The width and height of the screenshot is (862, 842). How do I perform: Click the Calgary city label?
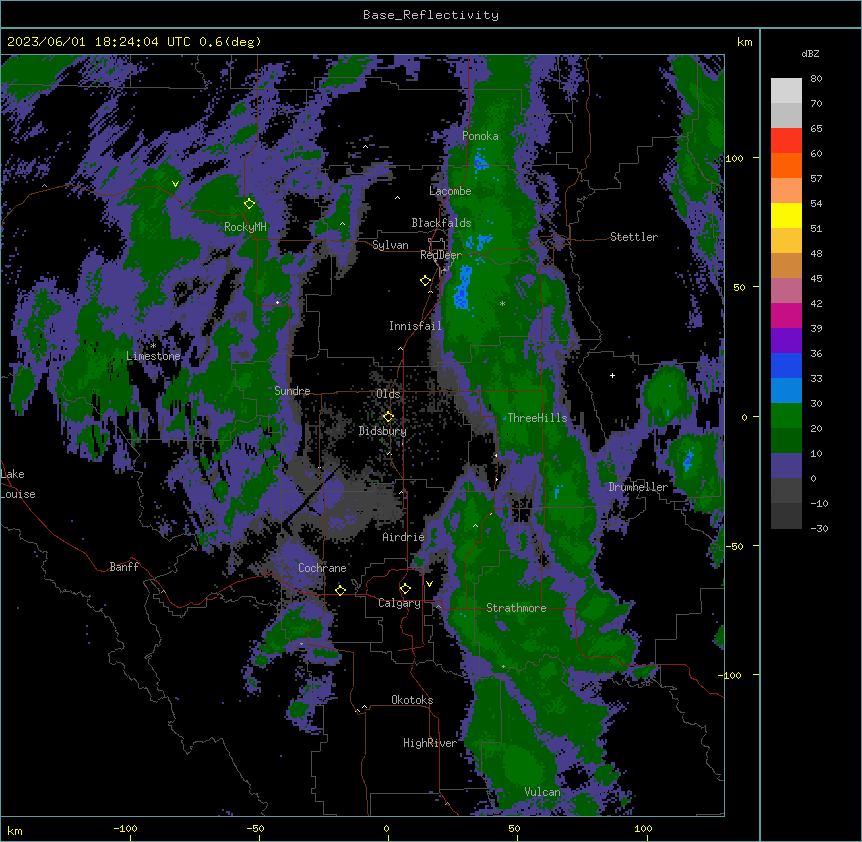point(400,603)
